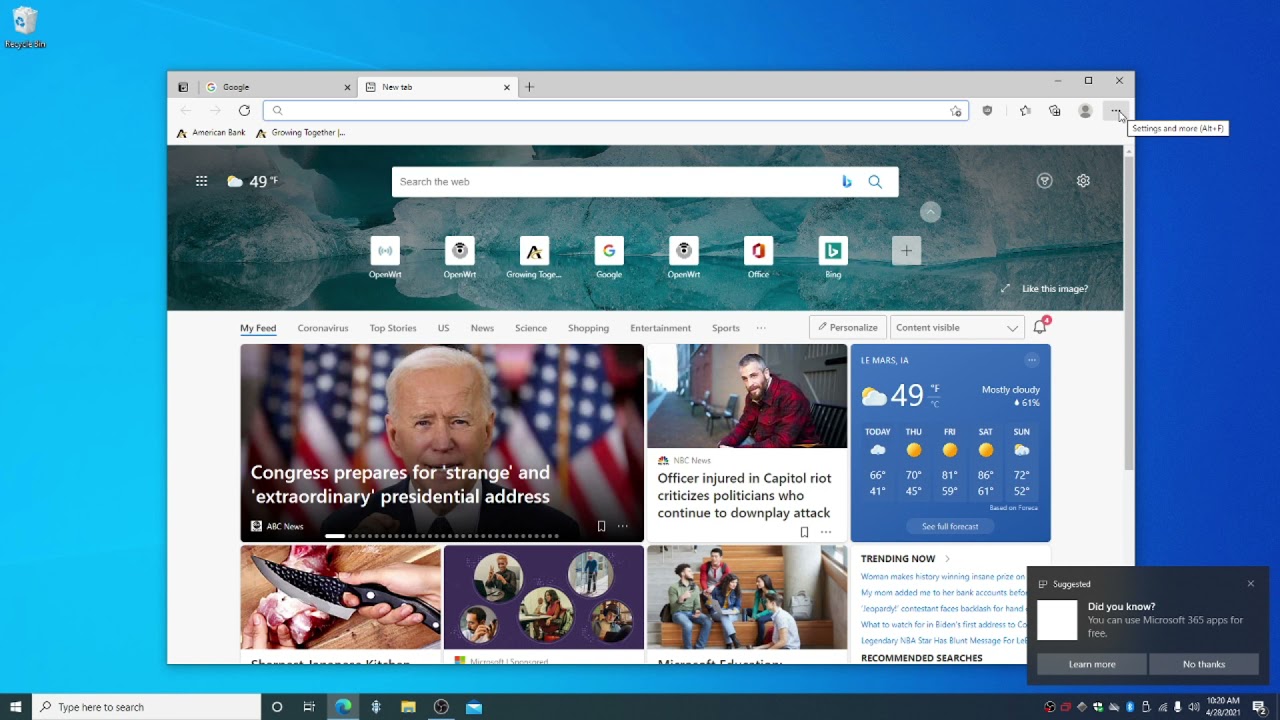Open Task View on the taskbar
The height and width of the screenshot is (720, 1280).
click(x=309, y=707)
